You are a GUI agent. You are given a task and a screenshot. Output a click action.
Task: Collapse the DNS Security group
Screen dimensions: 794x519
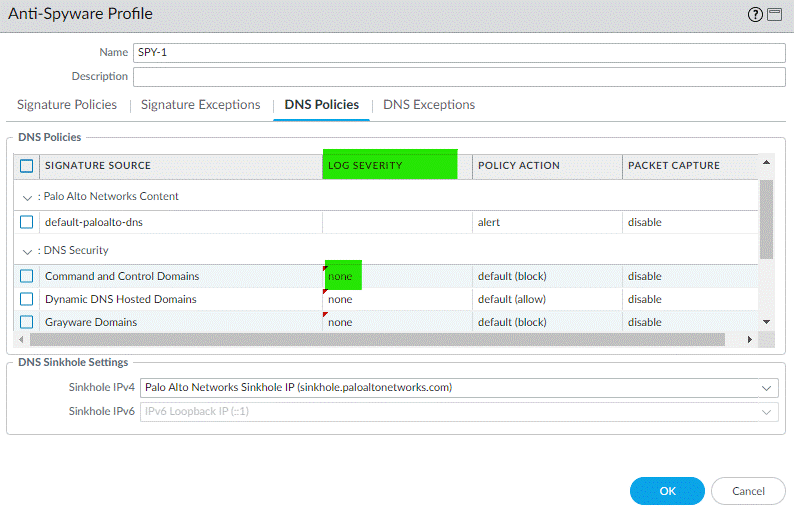pos(27,252)
